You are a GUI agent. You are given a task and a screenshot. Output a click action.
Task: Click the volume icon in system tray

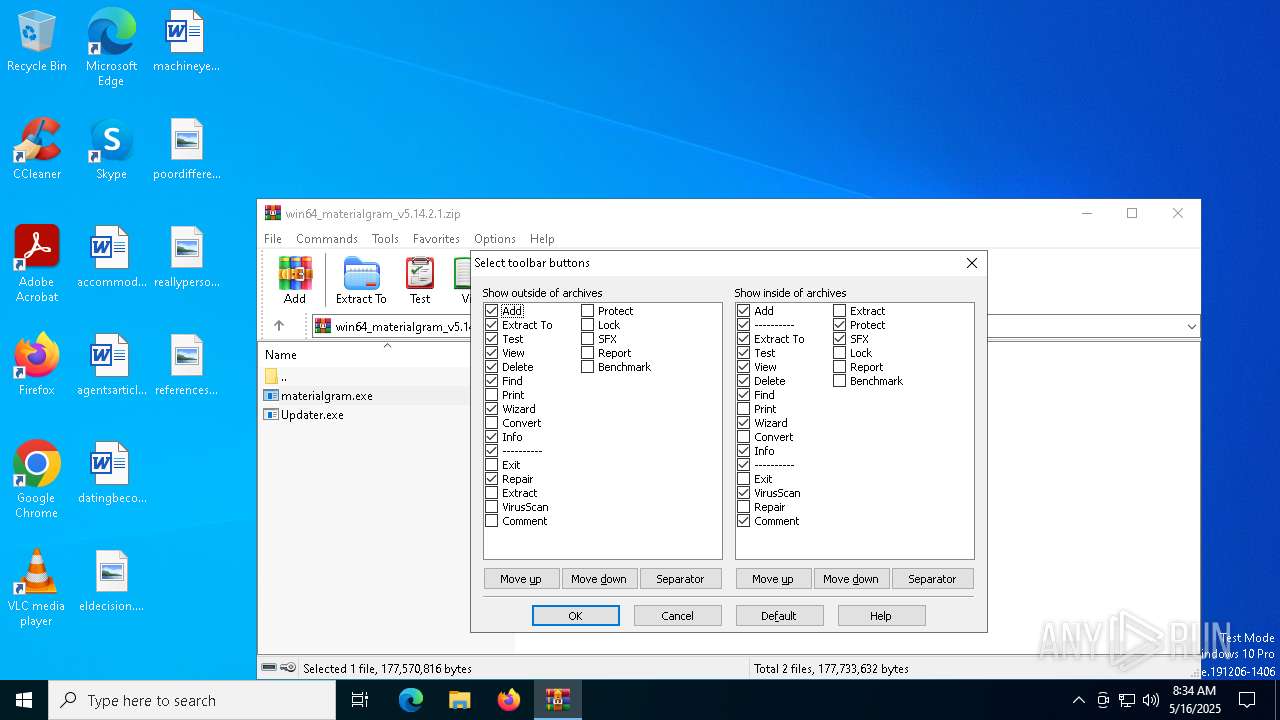point(1151,700)
